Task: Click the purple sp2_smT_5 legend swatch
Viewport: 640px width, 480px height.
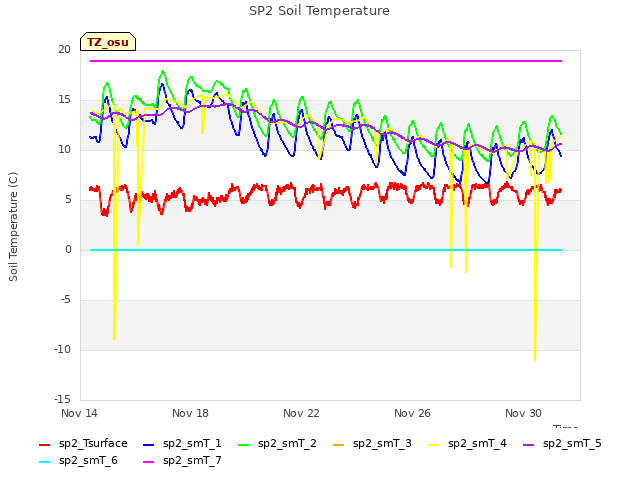Action: (529, 444)
